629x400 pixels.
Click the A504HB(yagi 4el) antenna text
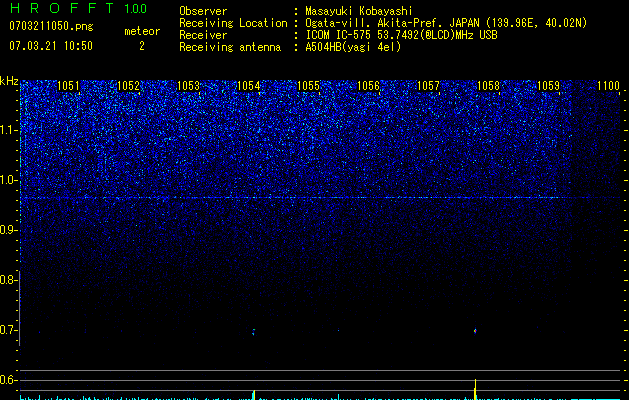(353, 47)
